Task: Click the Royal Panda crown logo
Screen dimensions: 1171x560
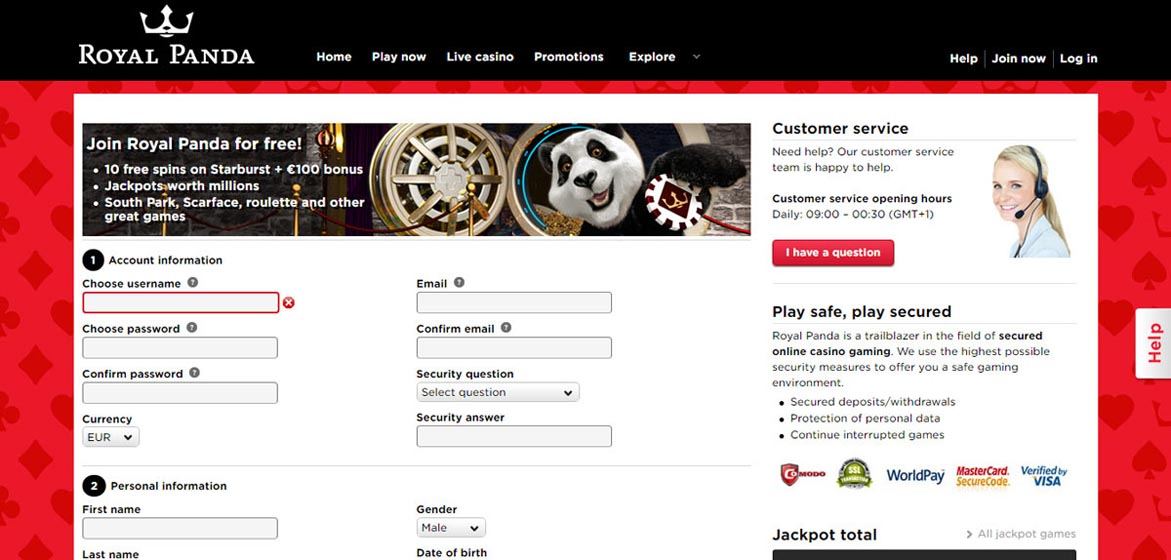Action: 167,22
